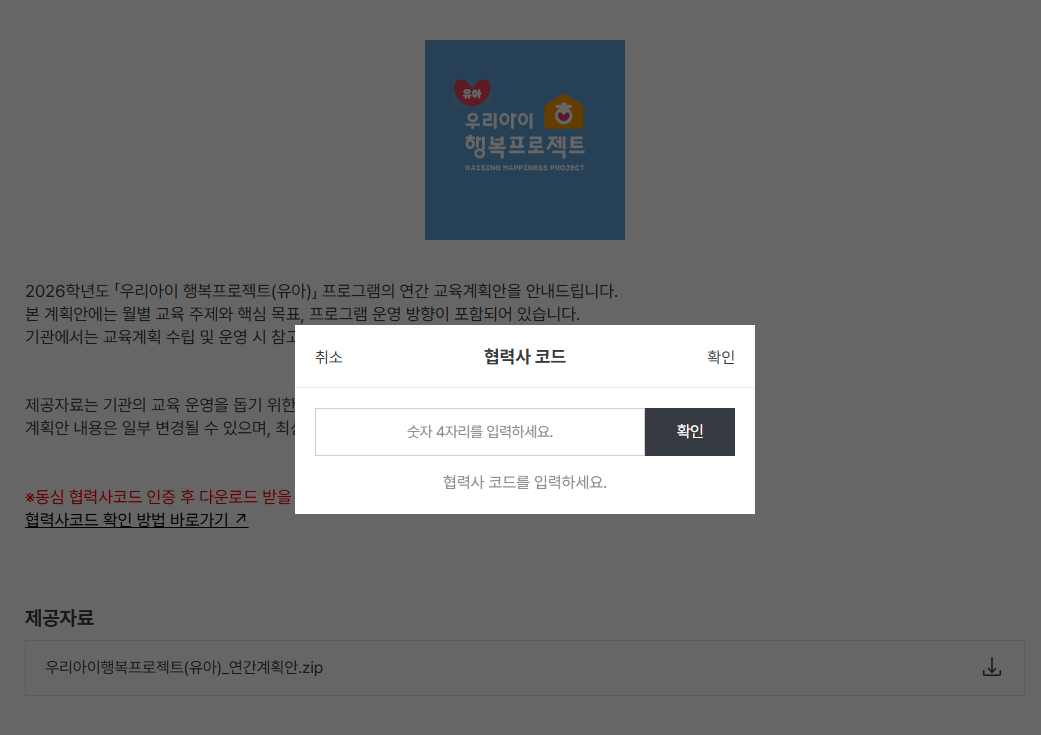
Task: Click the 우리아이 text inside the logo
Action: 499,120
